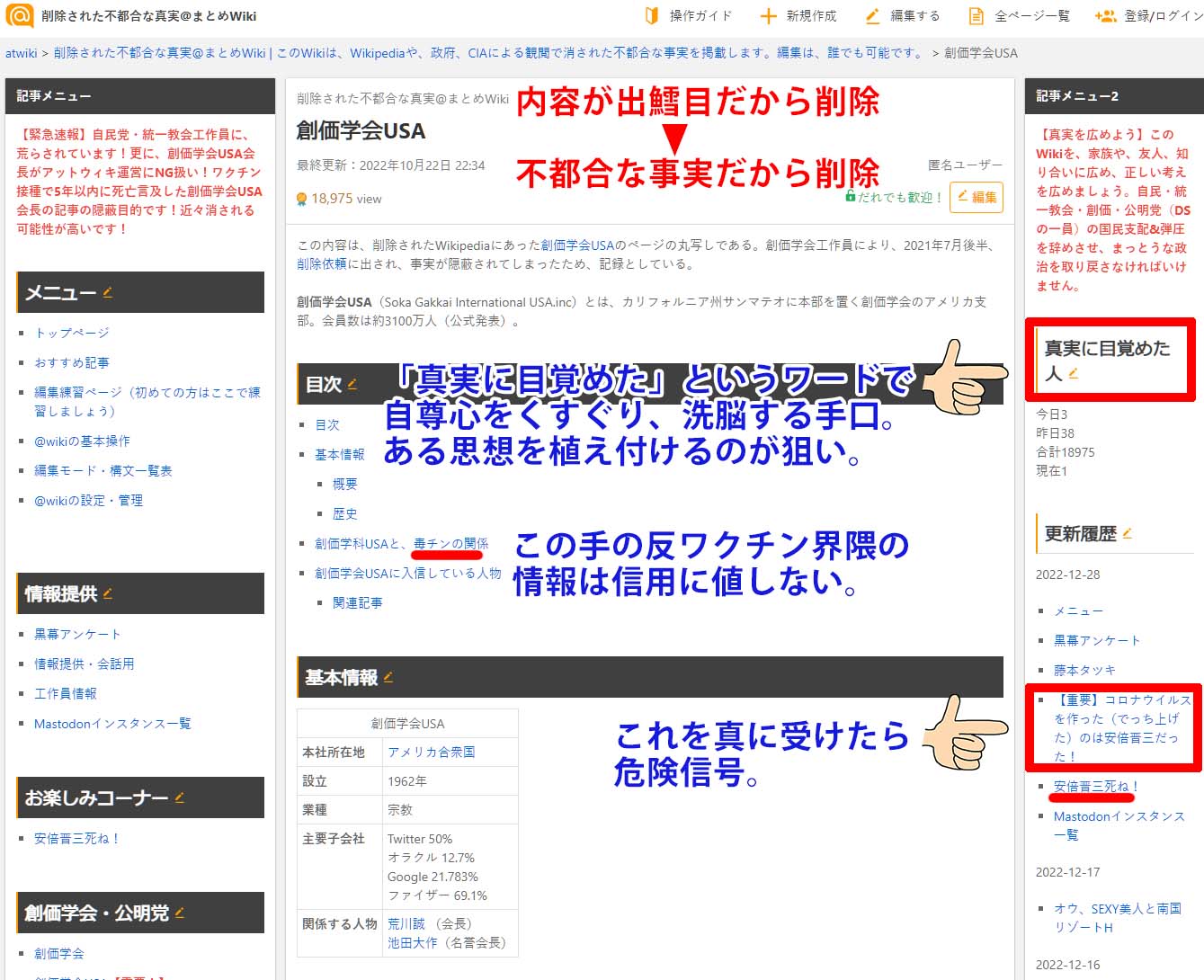This screenshot has width=1204, height=980.
Task: Open 池田大作 link in info table
Action: 413,942
